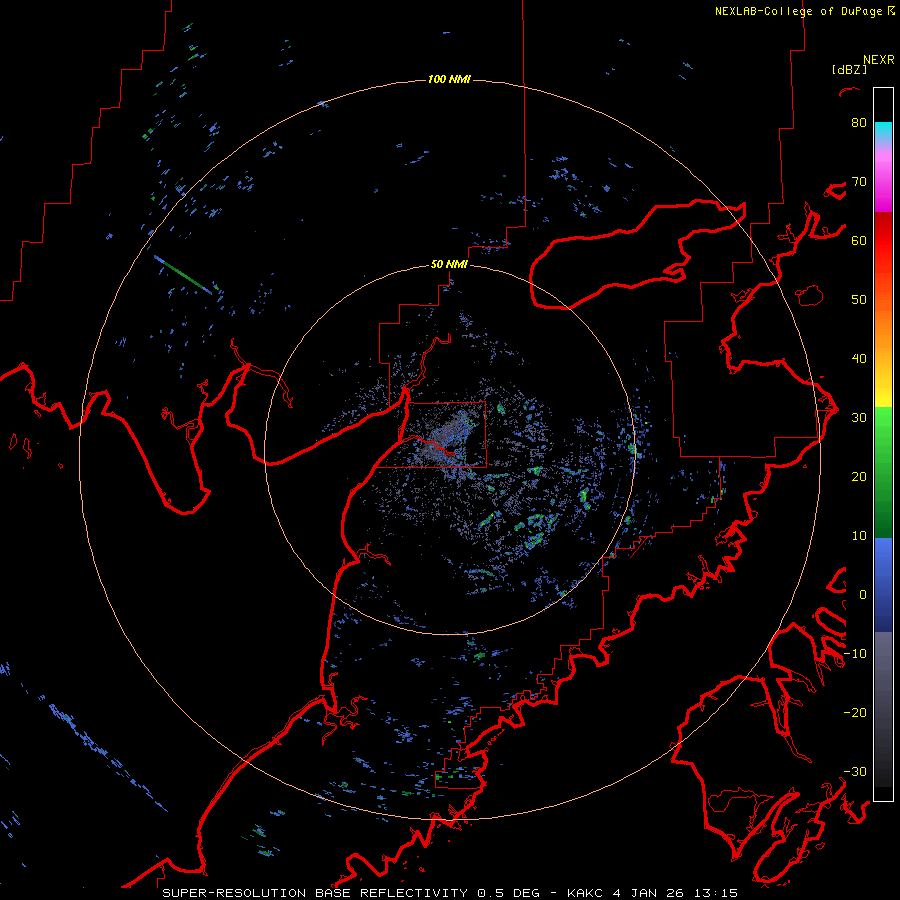Click the -10 dBZ scale value
This screenshot has height=900, width=900.
coord(855,653)
